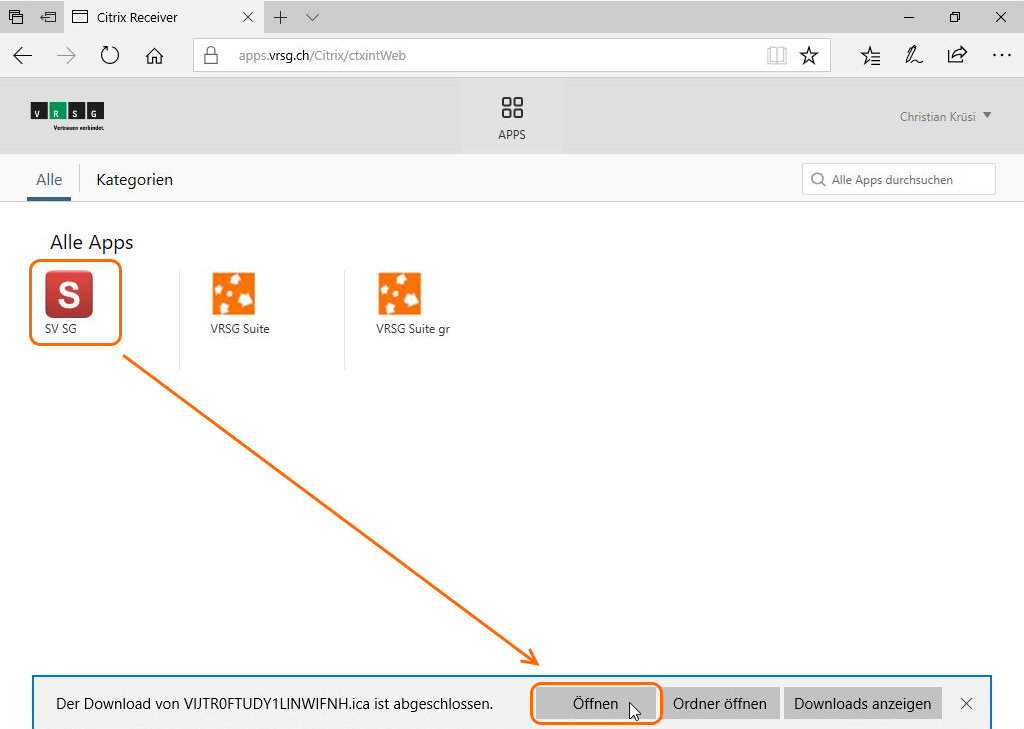Select the Alle tab
The image size is (1024, 729).
[49, 180]
